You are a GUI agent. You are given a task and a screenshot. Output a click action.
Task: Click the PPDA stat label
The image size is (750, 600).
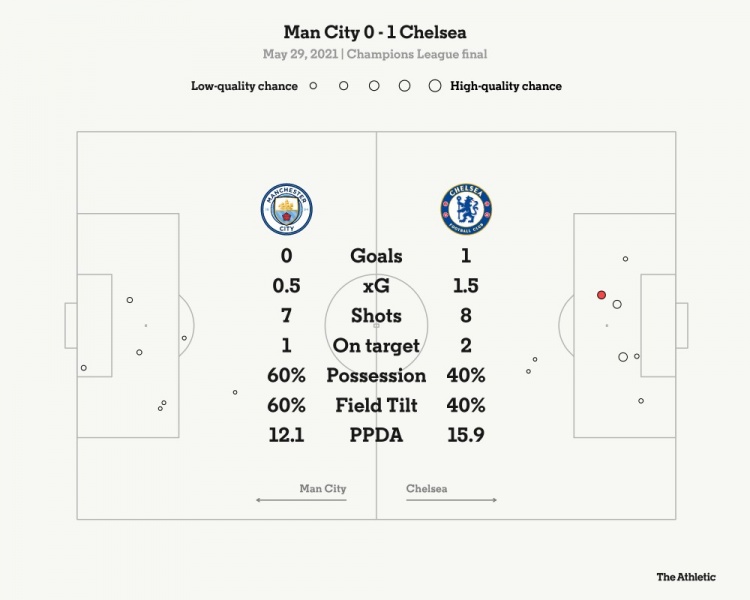pos(376,435)
